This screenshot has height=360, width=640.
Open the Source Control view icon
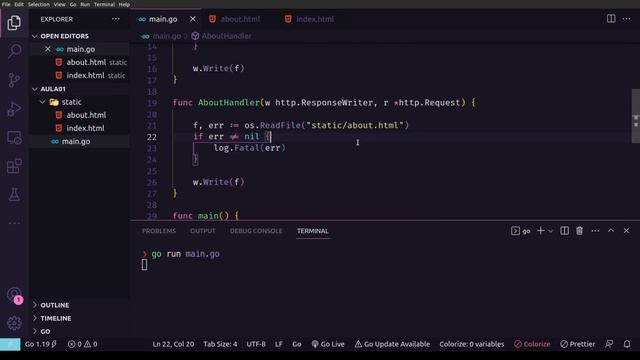coord(14,80)
